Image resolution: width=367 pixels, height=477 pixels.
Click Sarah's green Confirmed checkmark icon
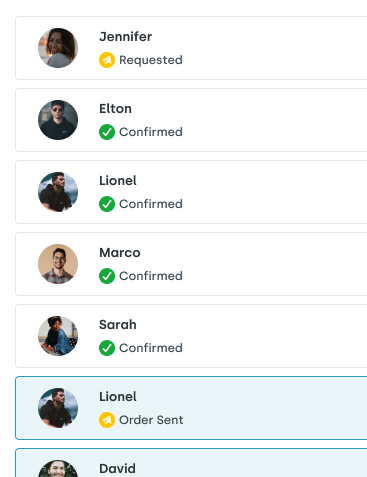(x=107, y=348)
